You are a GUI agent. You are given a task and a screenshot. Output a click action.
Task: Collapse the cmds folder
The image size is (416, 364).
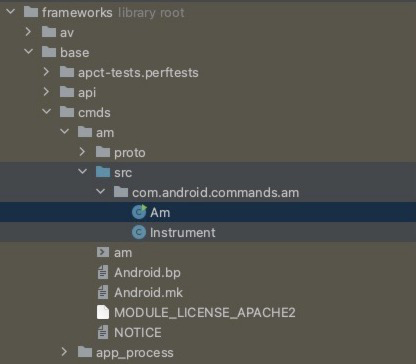47,112
